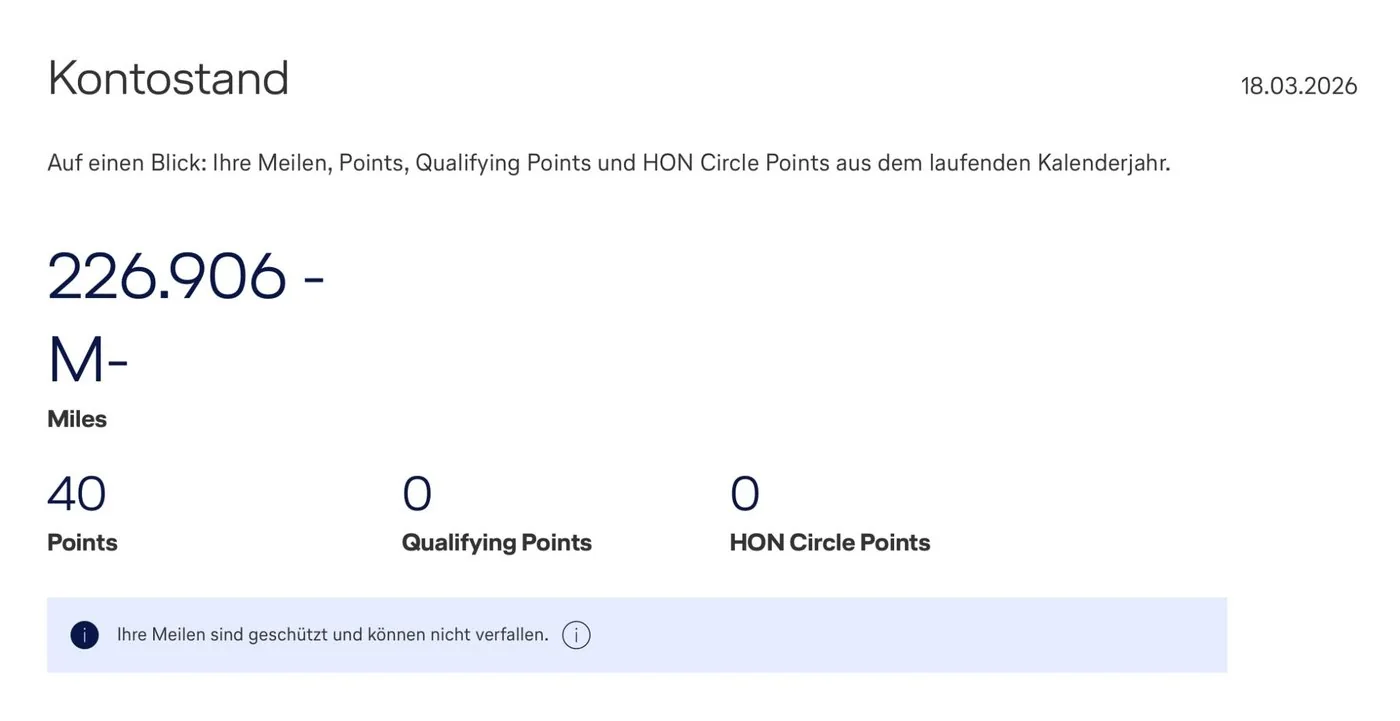This screenshot has height=721, width=1400.
Task: Click the HON Circle Points label
Action: click(x=830, y=543)
